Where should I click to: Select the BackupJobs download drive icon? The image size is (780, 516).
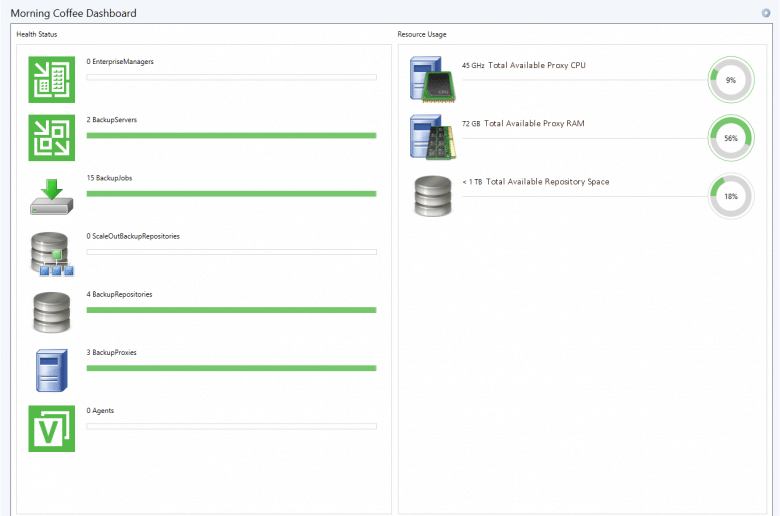[x=52, y=197]
